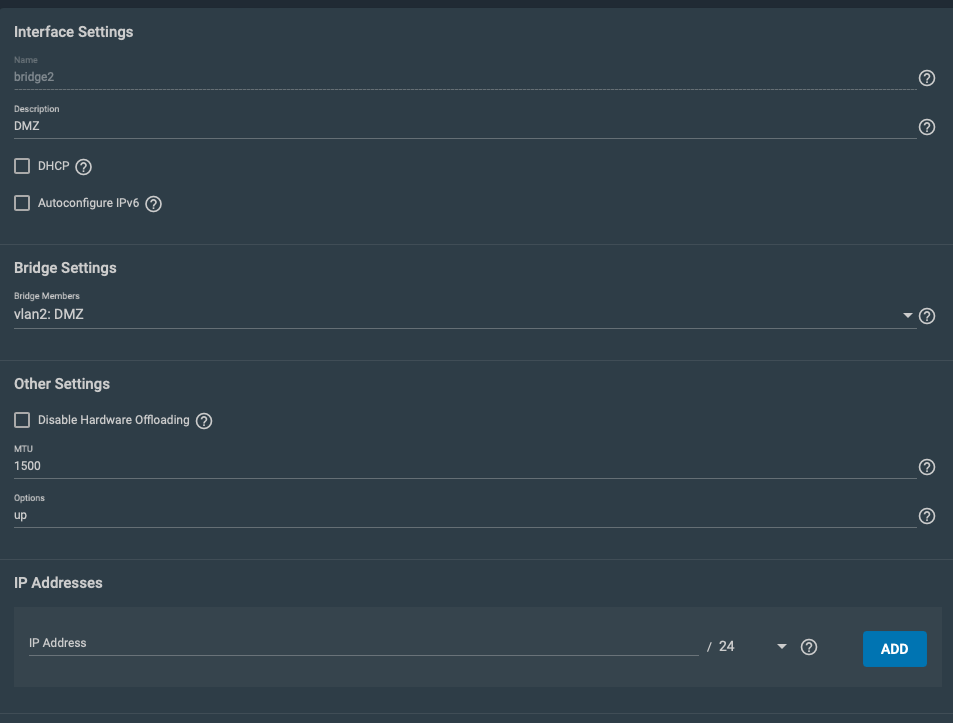Show Disable Hardware Offloading help tooltip

coord(204,421)
